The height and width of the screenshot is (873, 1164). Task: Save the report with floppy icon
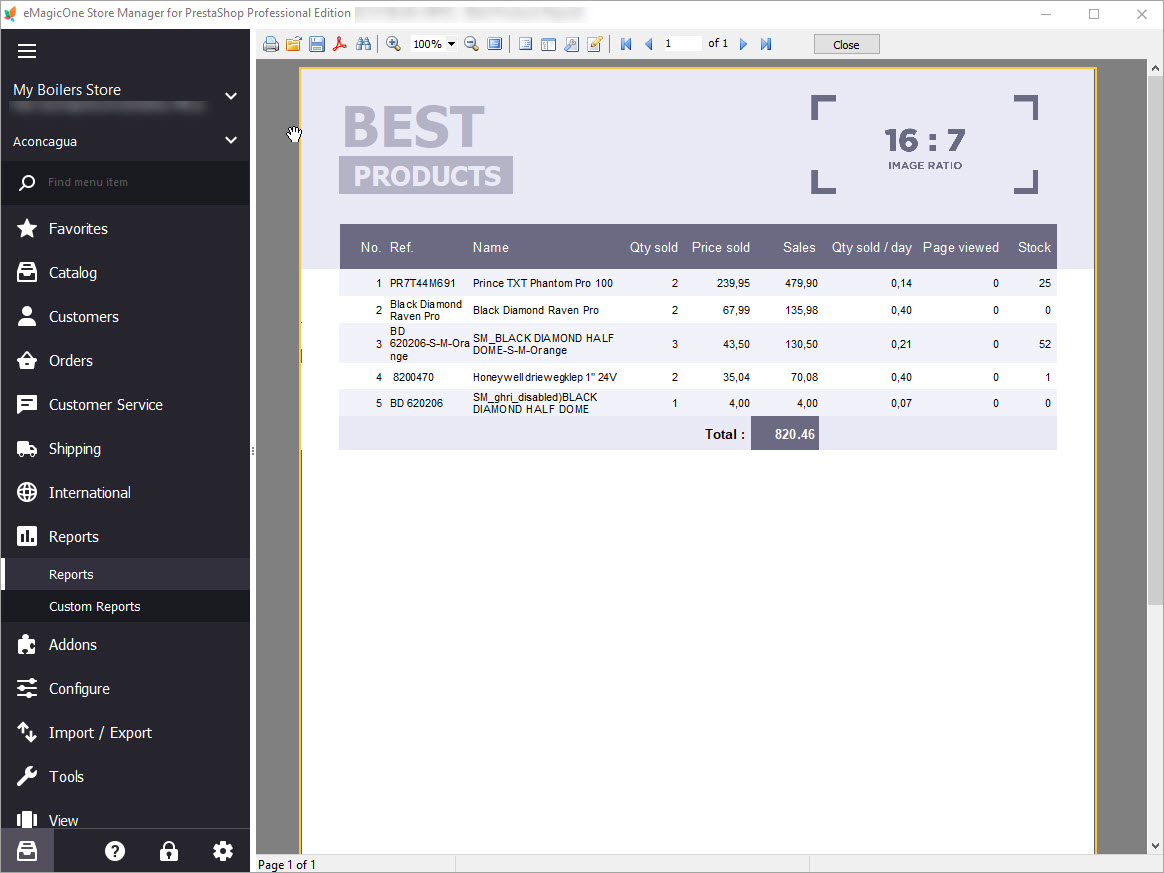click(x=317, y=45)
